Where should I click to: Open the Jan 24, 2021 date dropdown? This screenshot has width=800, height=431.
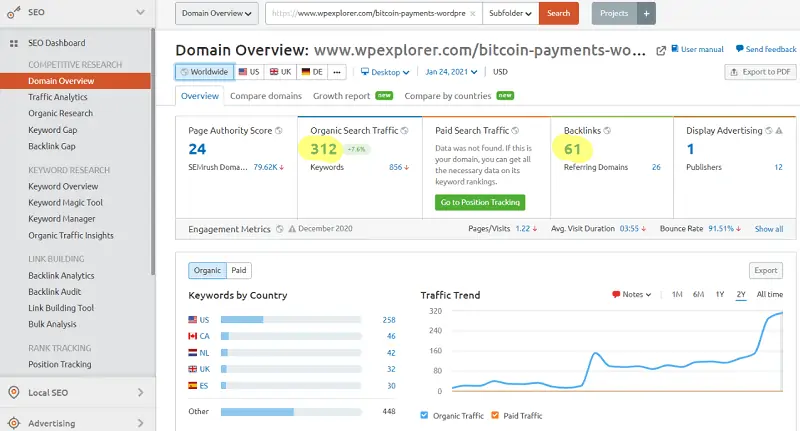pyautogui.click(x=452, y=72)
